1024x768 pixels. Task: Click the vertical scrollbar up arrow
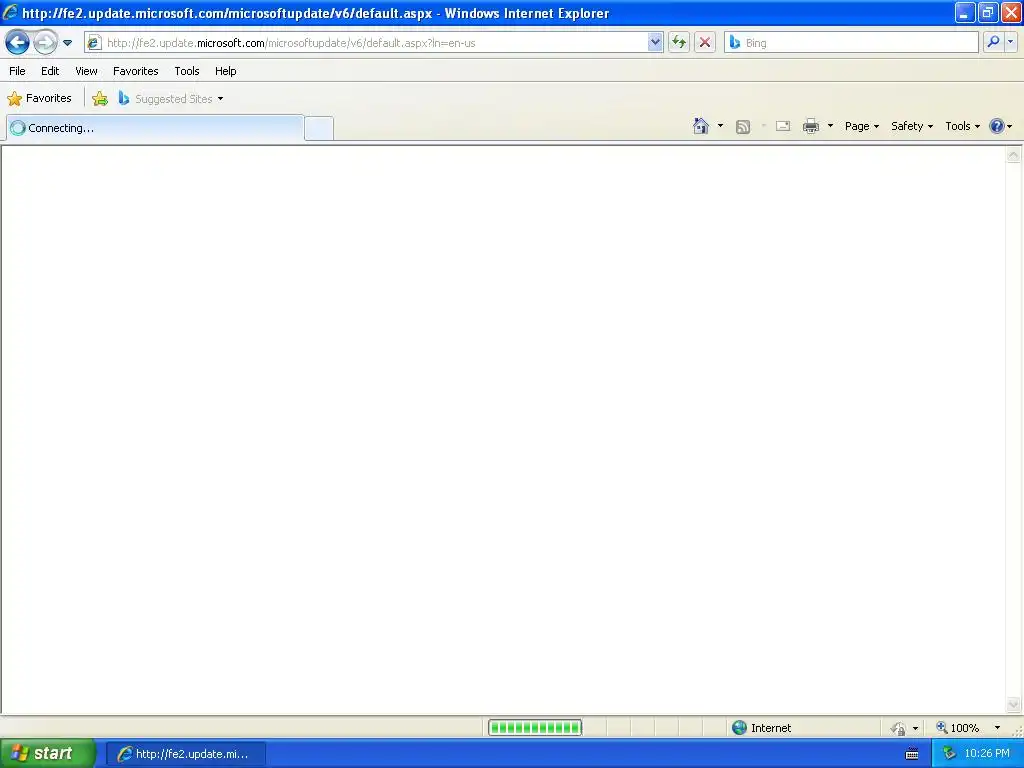(x=1014, y=155)
